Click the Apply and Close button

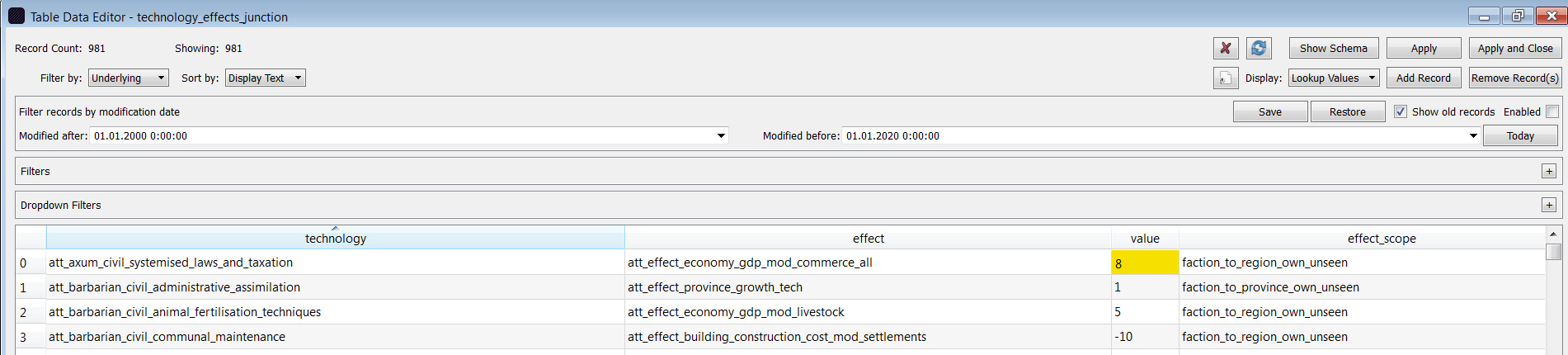click(1515, 48)
